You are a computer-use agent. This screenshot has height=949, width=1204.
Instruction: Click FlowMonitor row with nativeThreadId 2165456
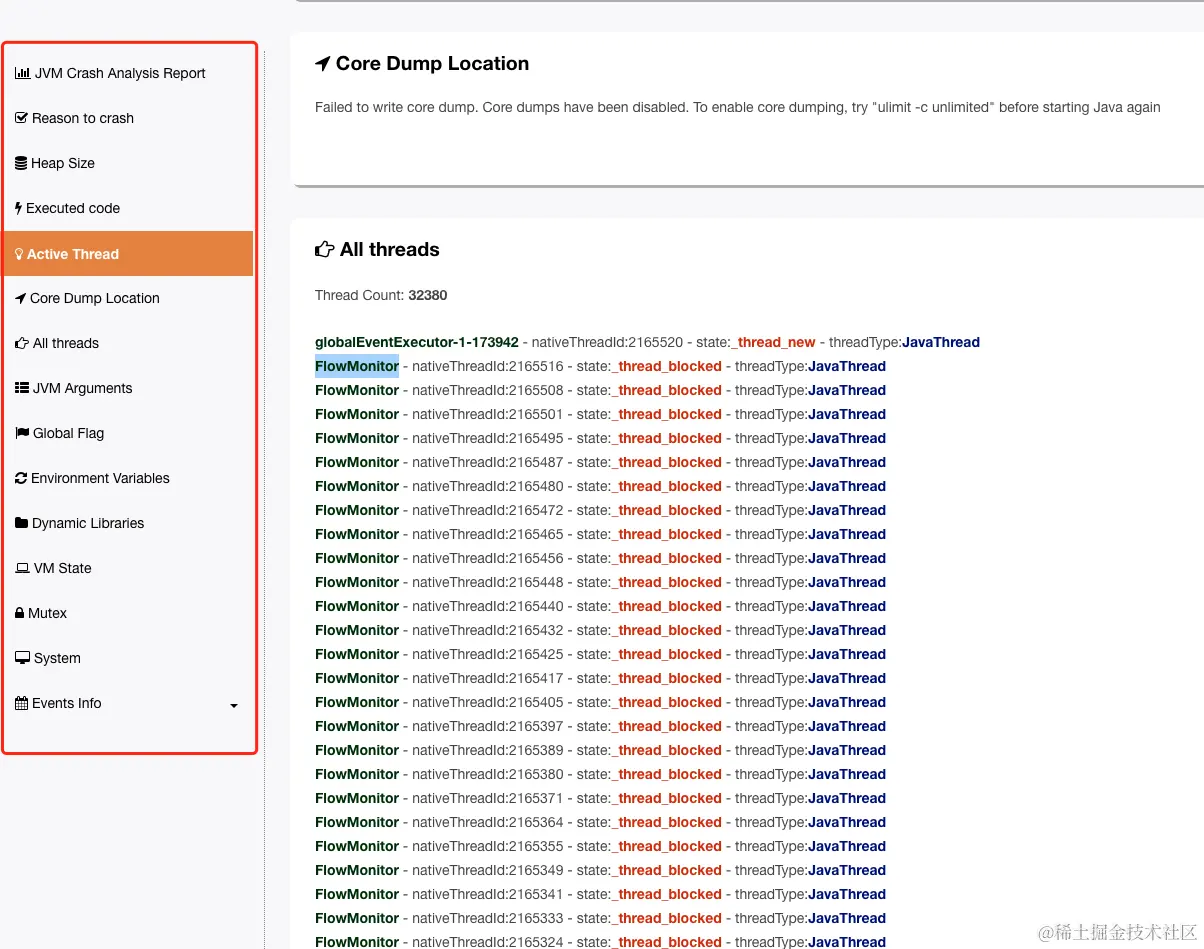pyautogui.click(x=600, y=558)
